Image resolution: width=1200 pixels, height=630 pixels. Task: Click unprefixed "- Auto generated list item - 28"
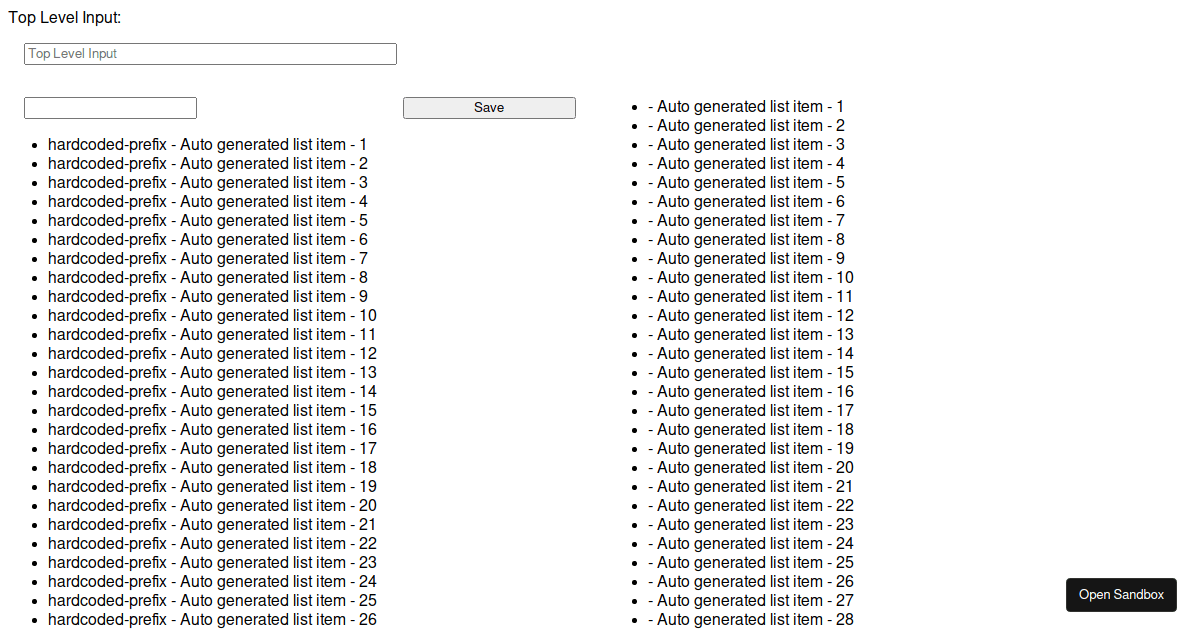click(x=751, y=620)
